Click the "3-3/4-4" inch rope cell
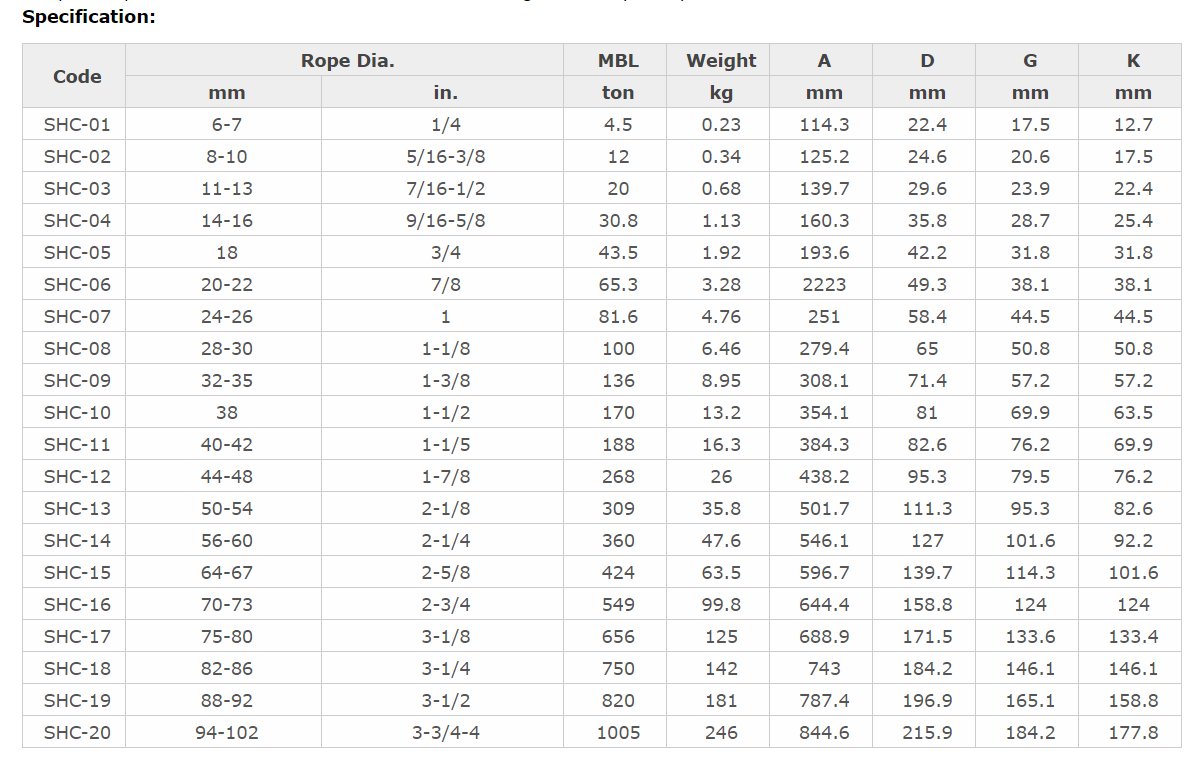The height and width of the screenshot is (761, 1201). tap(445, 732)
